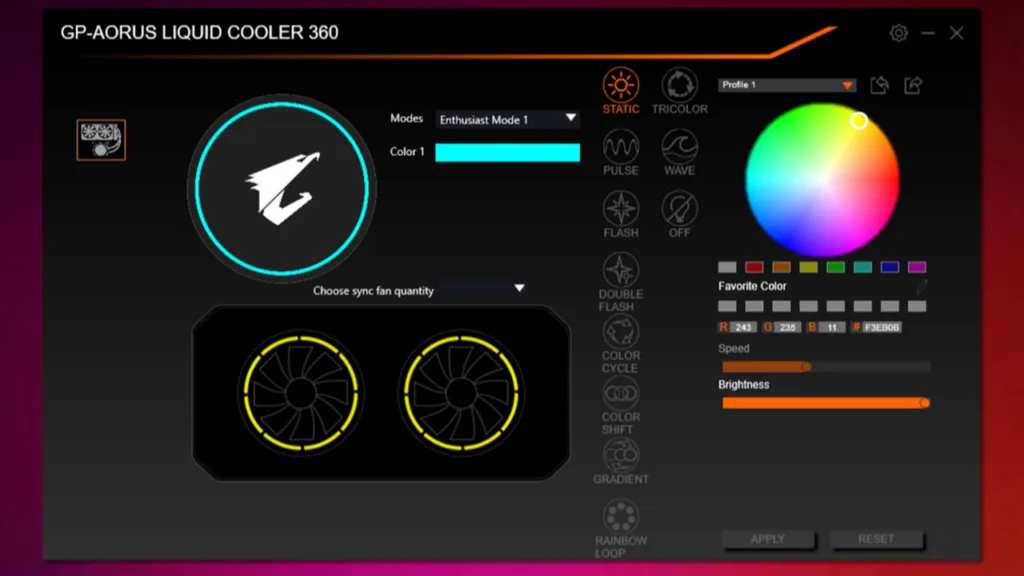Select the left fan in the preview
This screenshot has height=576, width=1024.
[300, 393]
